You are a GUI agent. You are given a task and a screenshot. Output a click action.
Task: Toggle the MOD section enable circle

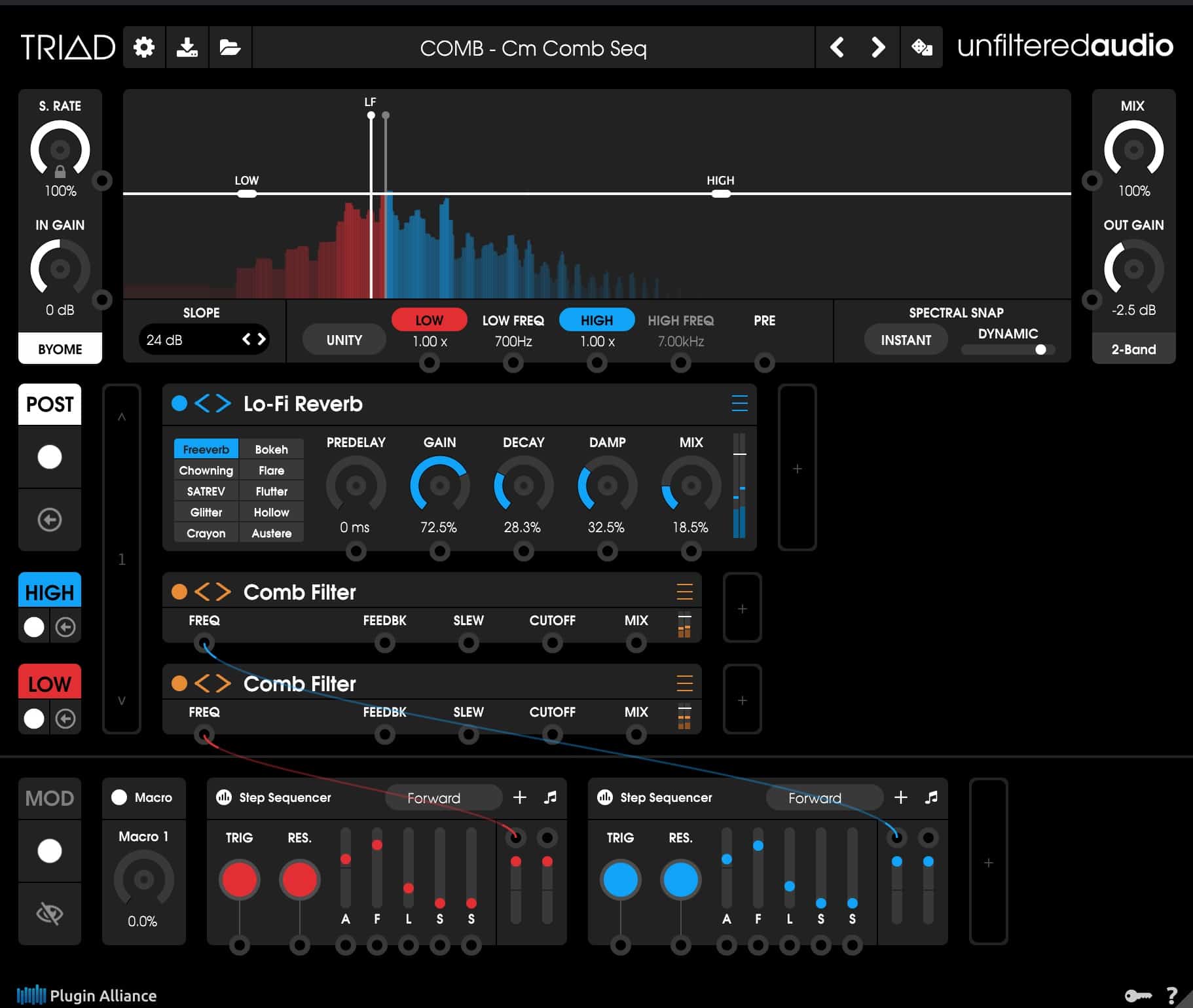click(50, 851)
